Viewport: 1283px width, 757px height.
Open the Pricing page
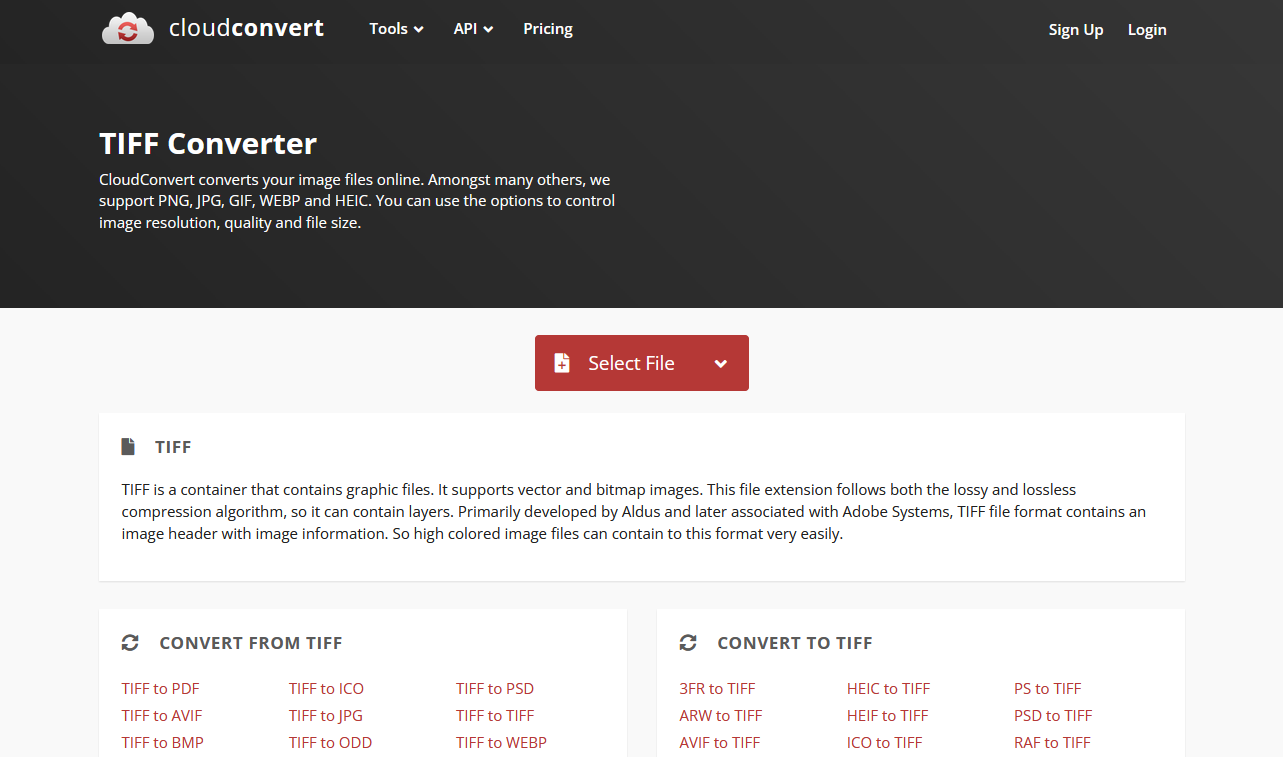point(548,29)
